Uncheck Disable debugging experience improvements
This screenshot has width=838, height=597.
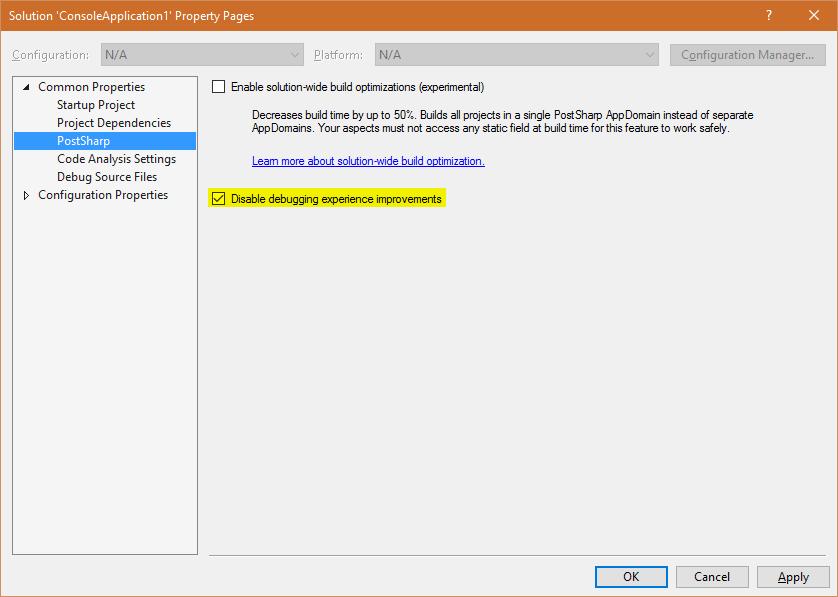pos(219,199)
